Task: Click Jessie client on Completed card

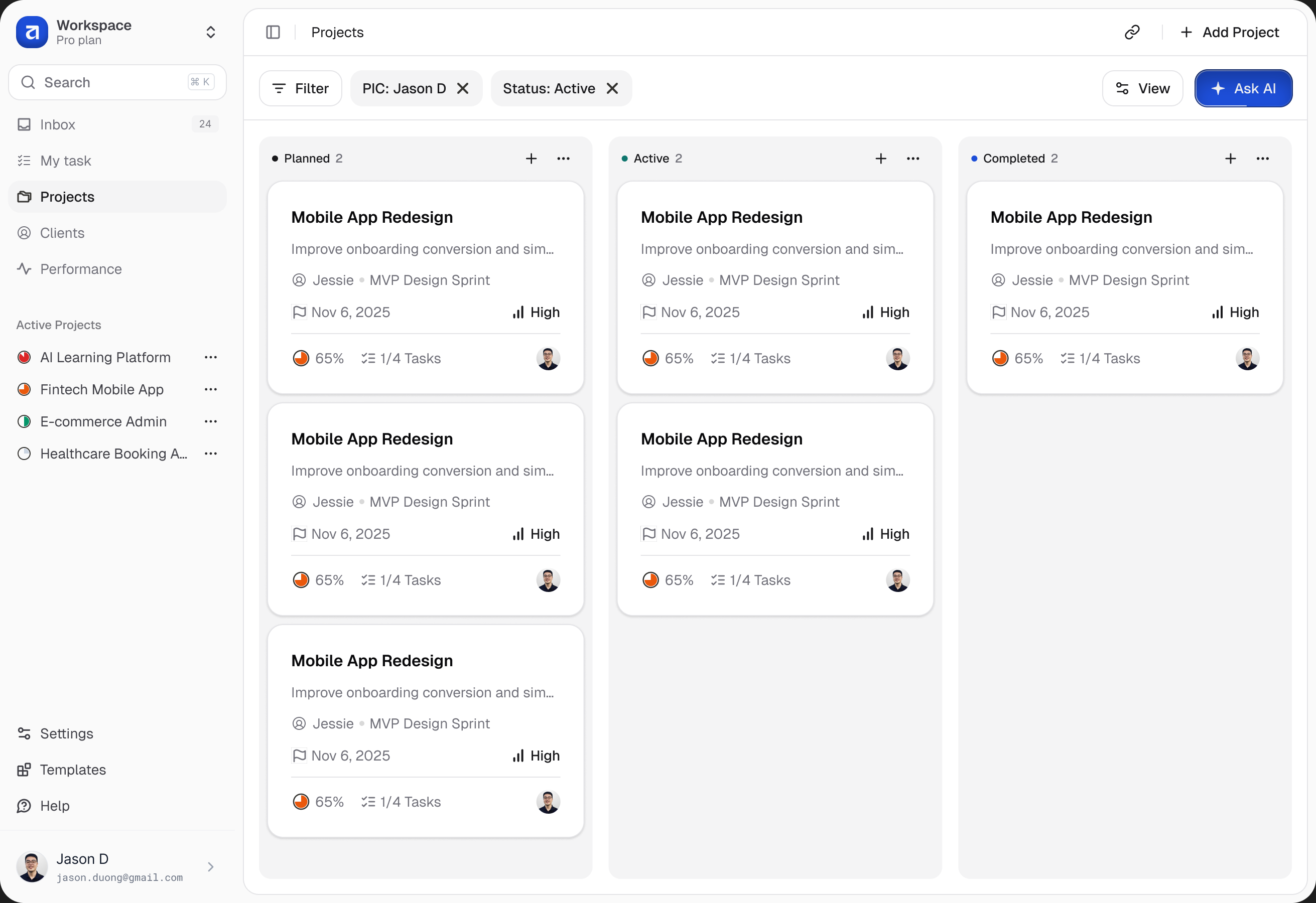Action: [1022, 281]
